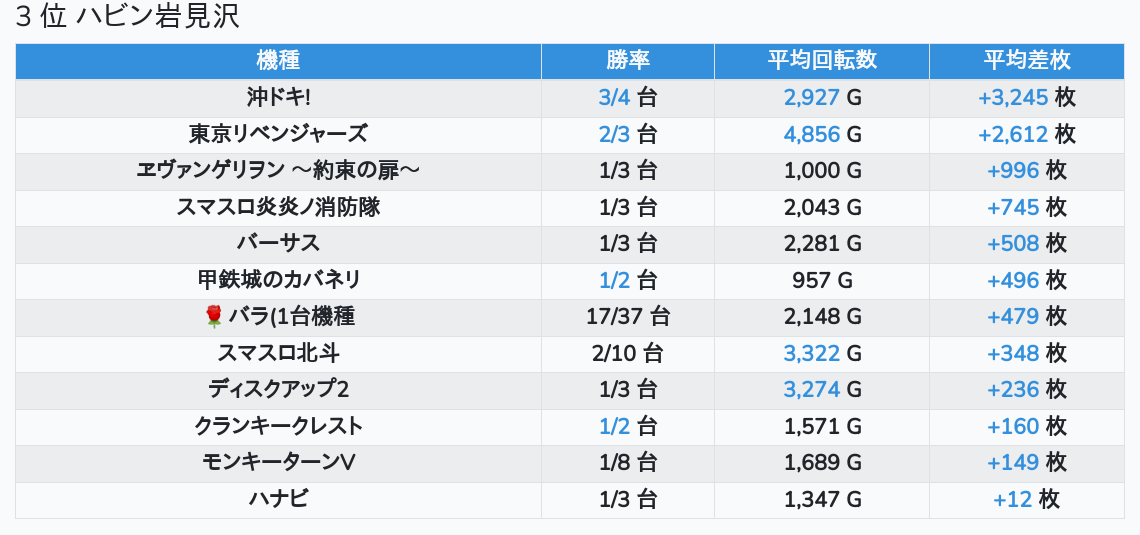Click the rose icon beside バラ(1台機種
1140x535 pixels.
click(213, 317)
